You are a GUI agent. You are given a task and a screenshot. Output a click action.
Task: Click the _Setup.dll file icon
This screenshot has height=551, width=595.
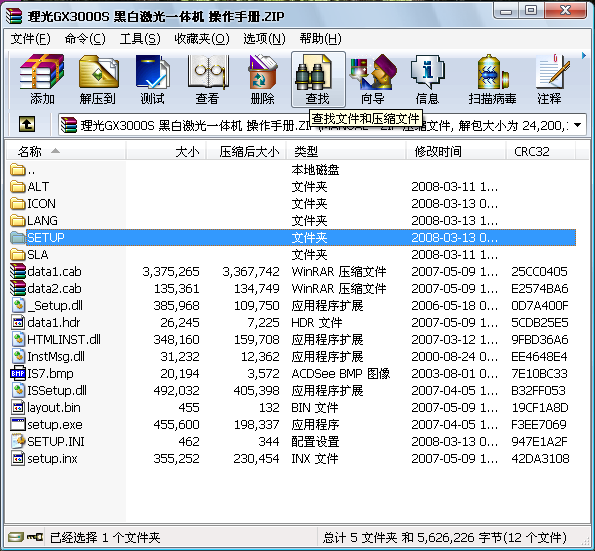pyautogui.click(x=17, y=305)
